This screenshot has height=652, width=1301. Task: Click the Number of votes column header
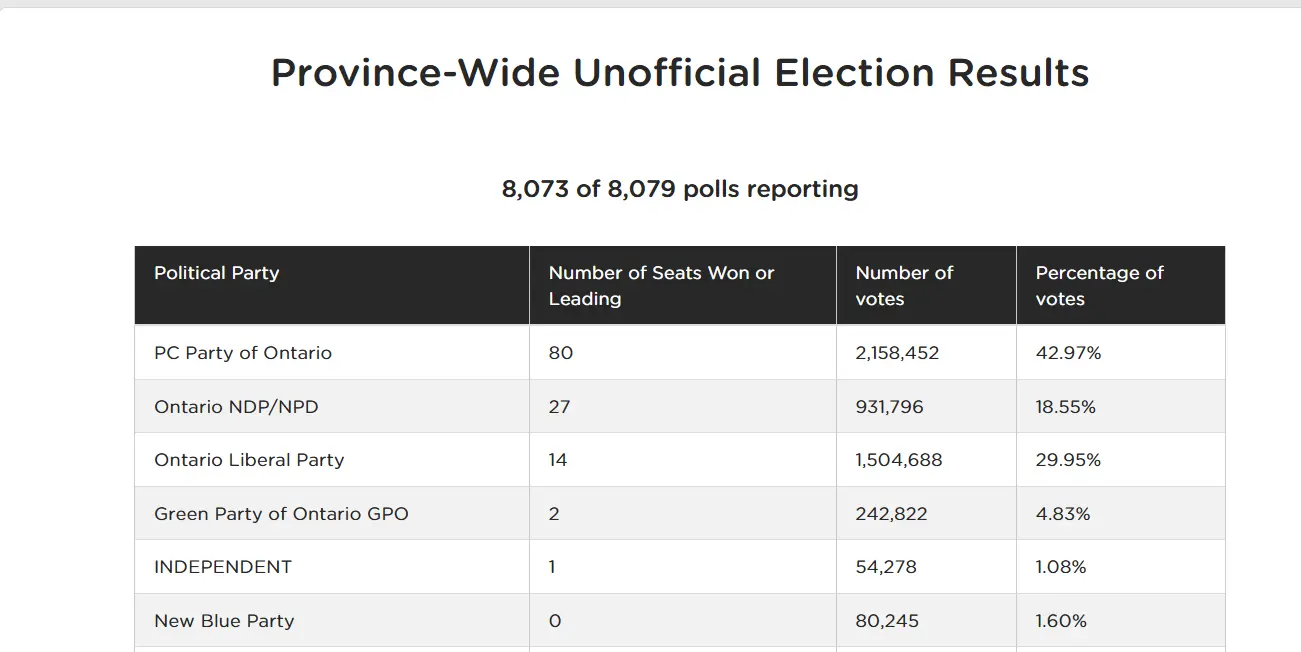point(904,286)
